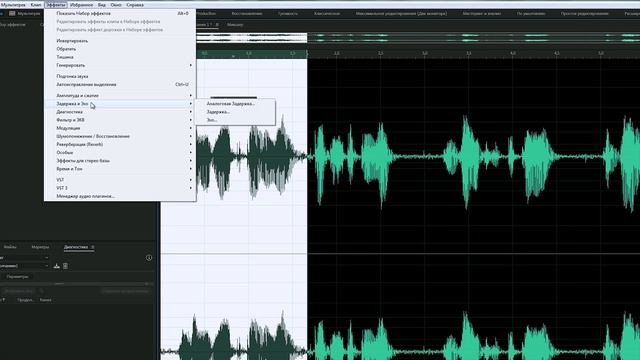Screen dimensions: 640x360
Task: Choose Подгонка звука
Action: coord(120,76)
